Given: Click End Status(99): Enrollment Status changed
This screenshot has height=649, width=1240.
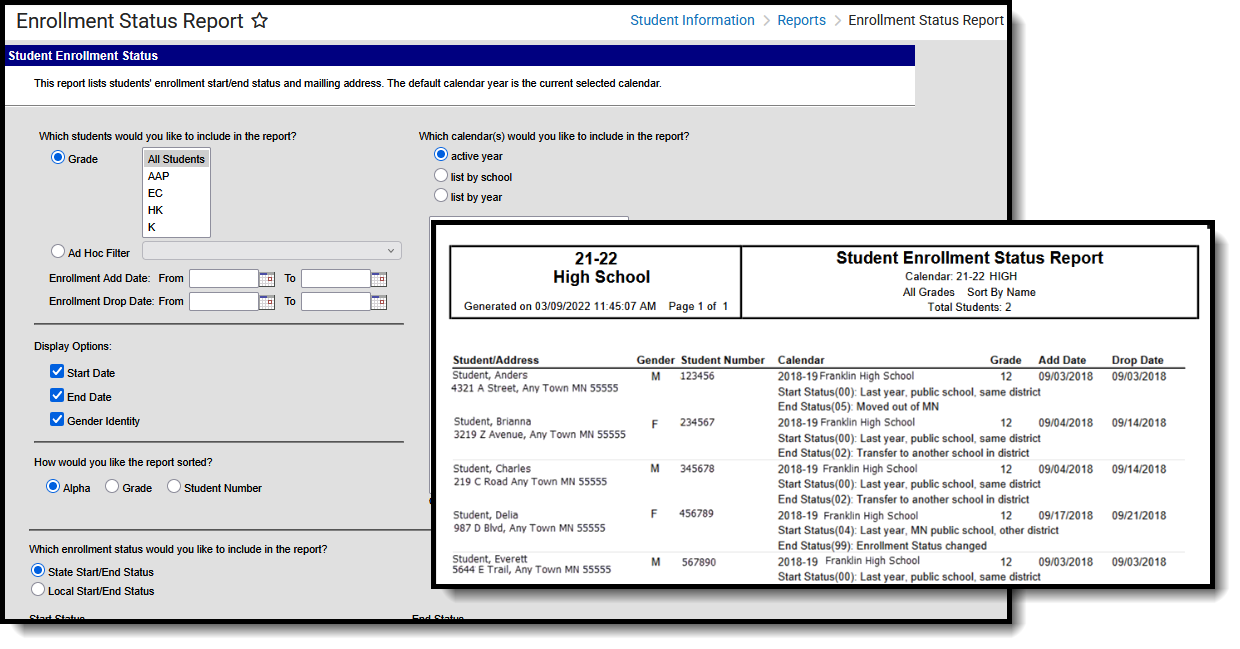Looking at the screenshot, I should pyautogui.click(x=882, y=546).
